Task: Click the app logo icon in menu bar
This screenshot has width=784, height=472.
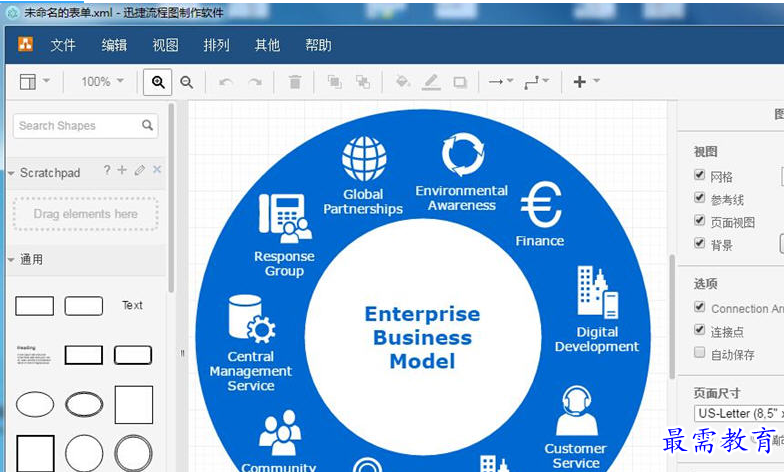Action: coord(26,44)
